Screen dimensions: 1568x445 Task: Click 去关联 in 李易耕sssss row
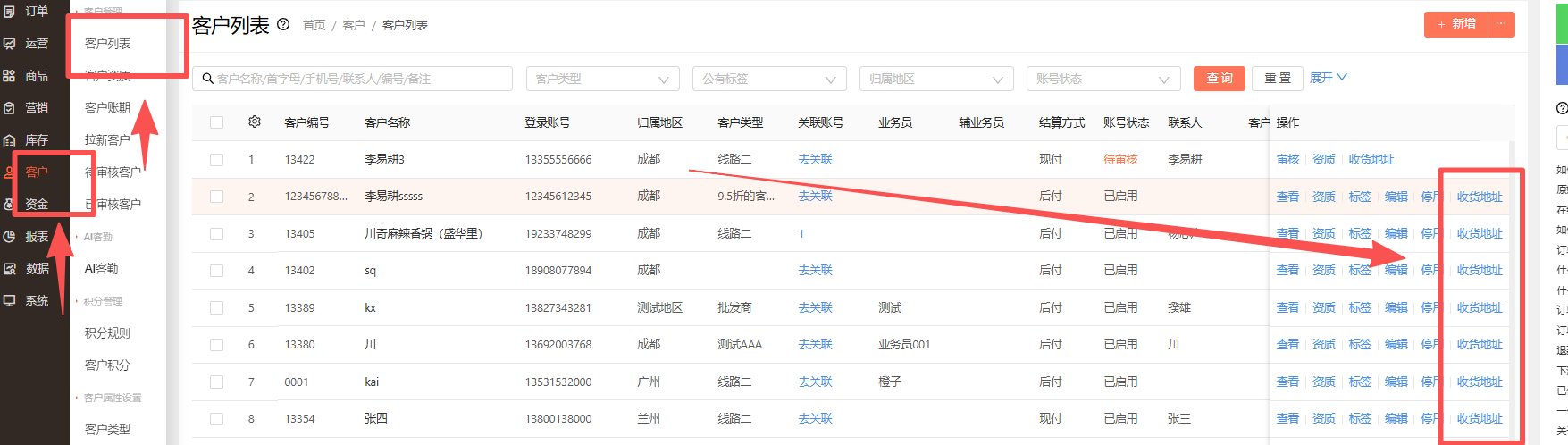815,197
